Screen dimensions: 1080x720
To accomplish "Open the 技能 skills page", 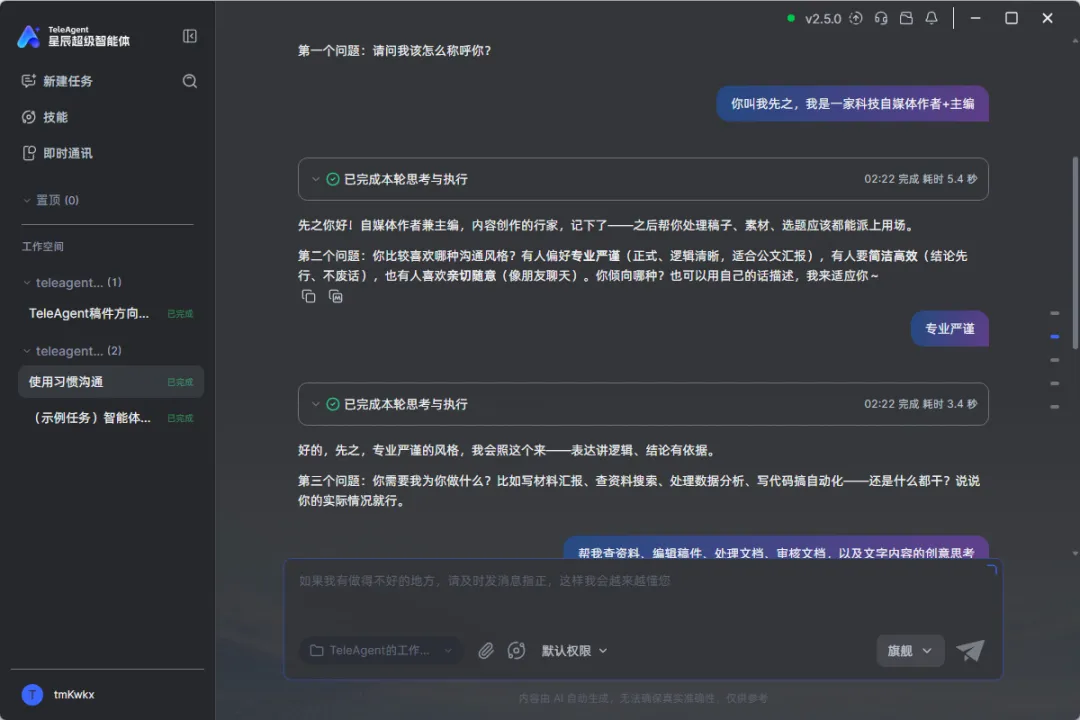I will click(x=45, y=117).
